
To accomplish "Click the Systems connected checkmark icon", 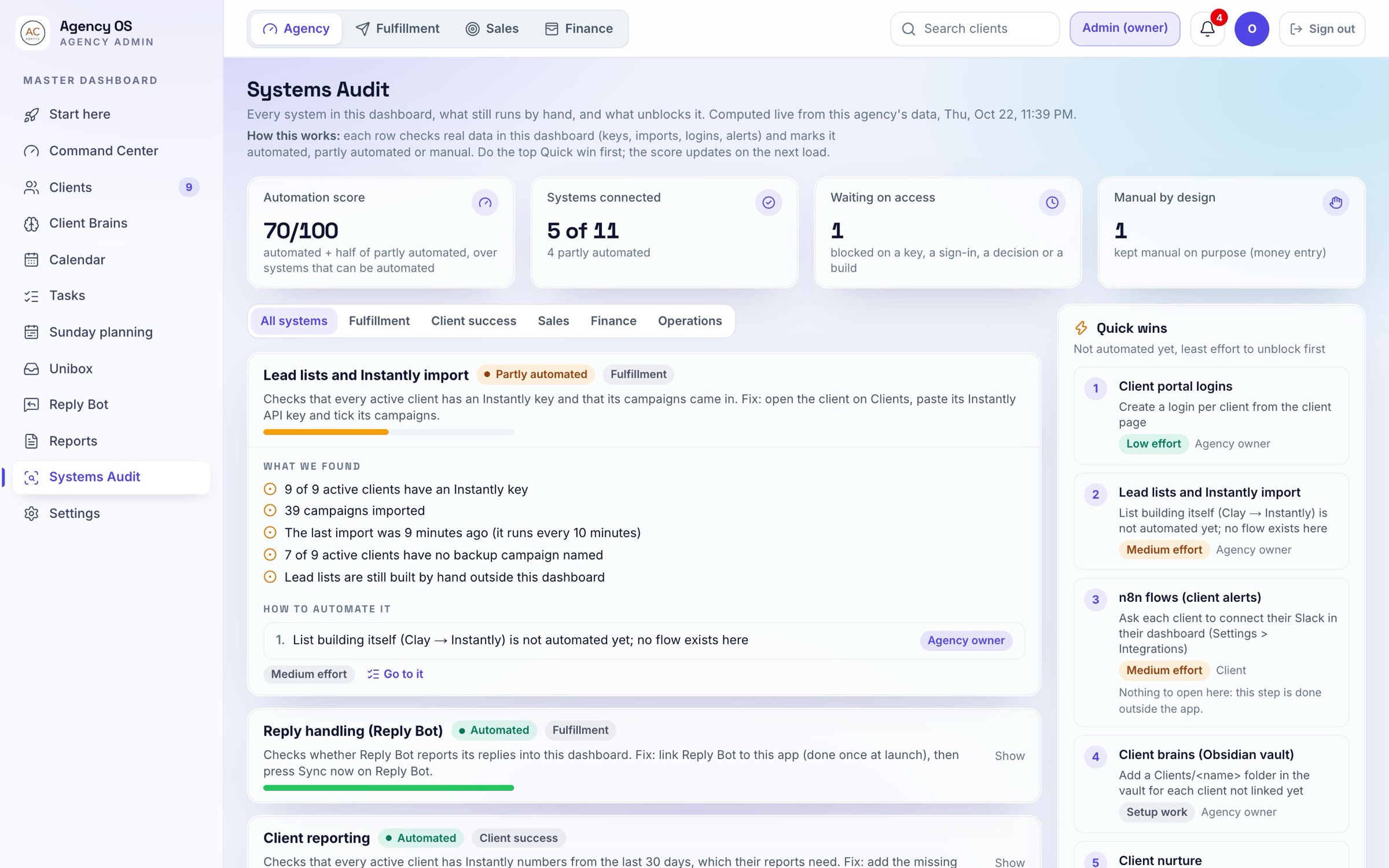I will 769,203.
